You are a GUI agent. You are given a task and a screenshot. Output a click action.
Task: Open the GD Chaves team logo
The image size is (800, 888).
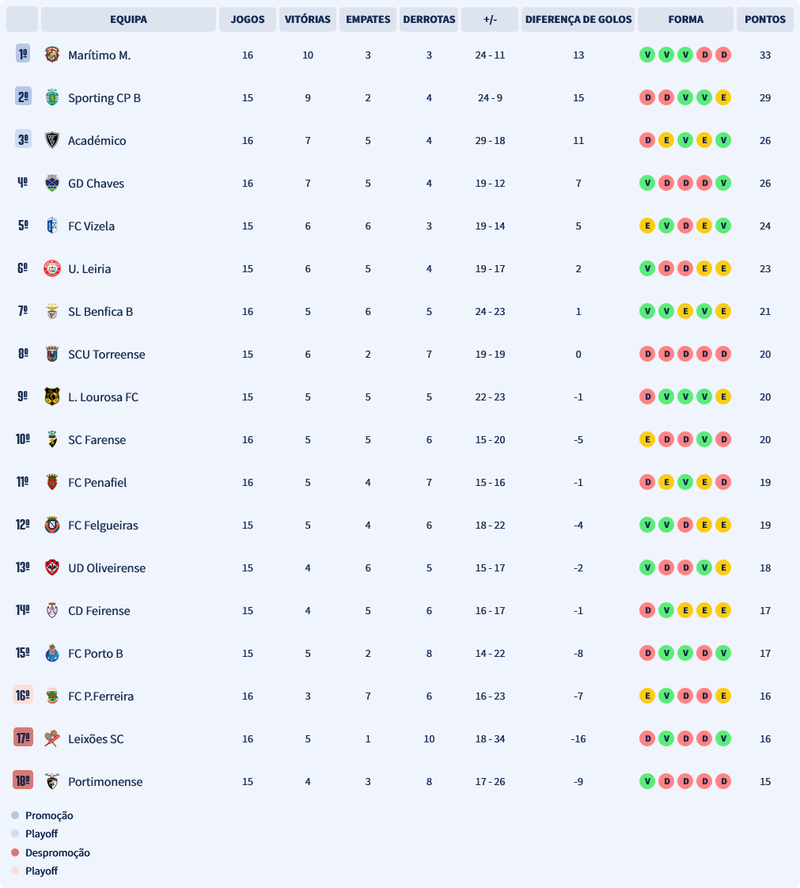[x=52, y=183]
